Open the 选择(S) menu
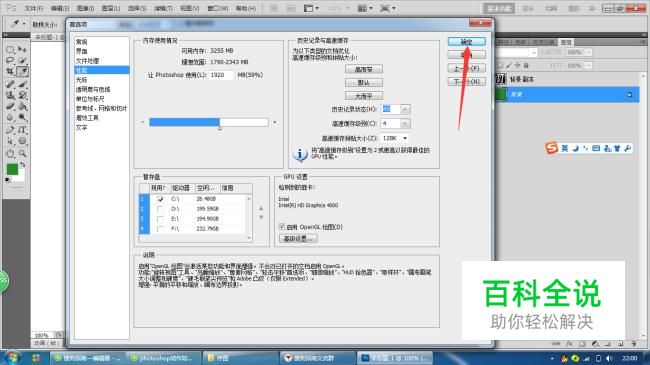The image size is (650, 365). tap(137, 8)
